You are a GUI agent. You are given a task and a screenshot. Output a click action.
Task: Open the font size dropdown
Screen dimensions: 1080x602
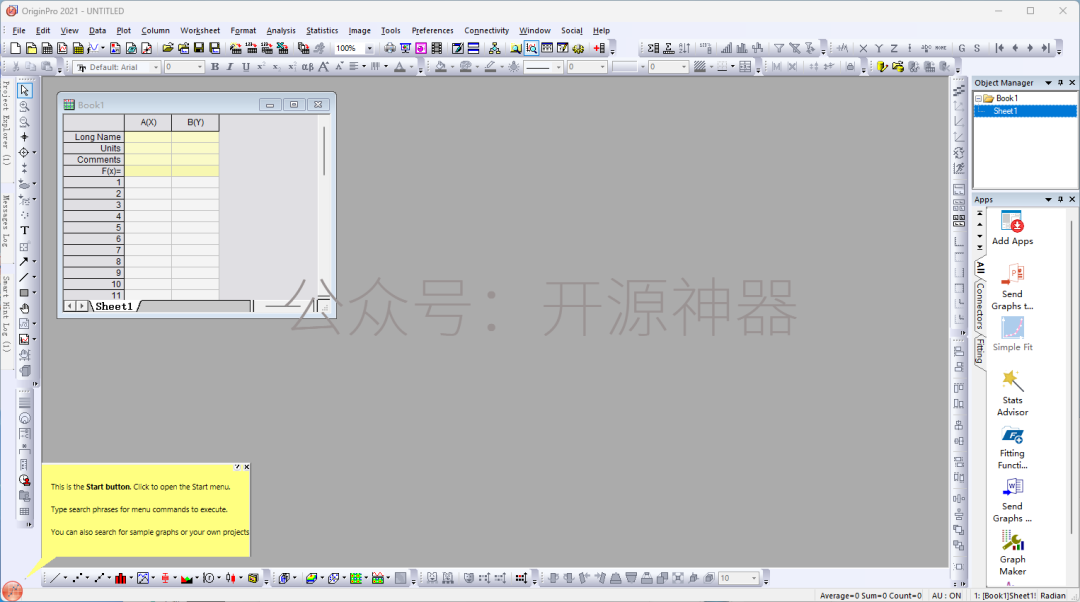(x=200, y=67)
